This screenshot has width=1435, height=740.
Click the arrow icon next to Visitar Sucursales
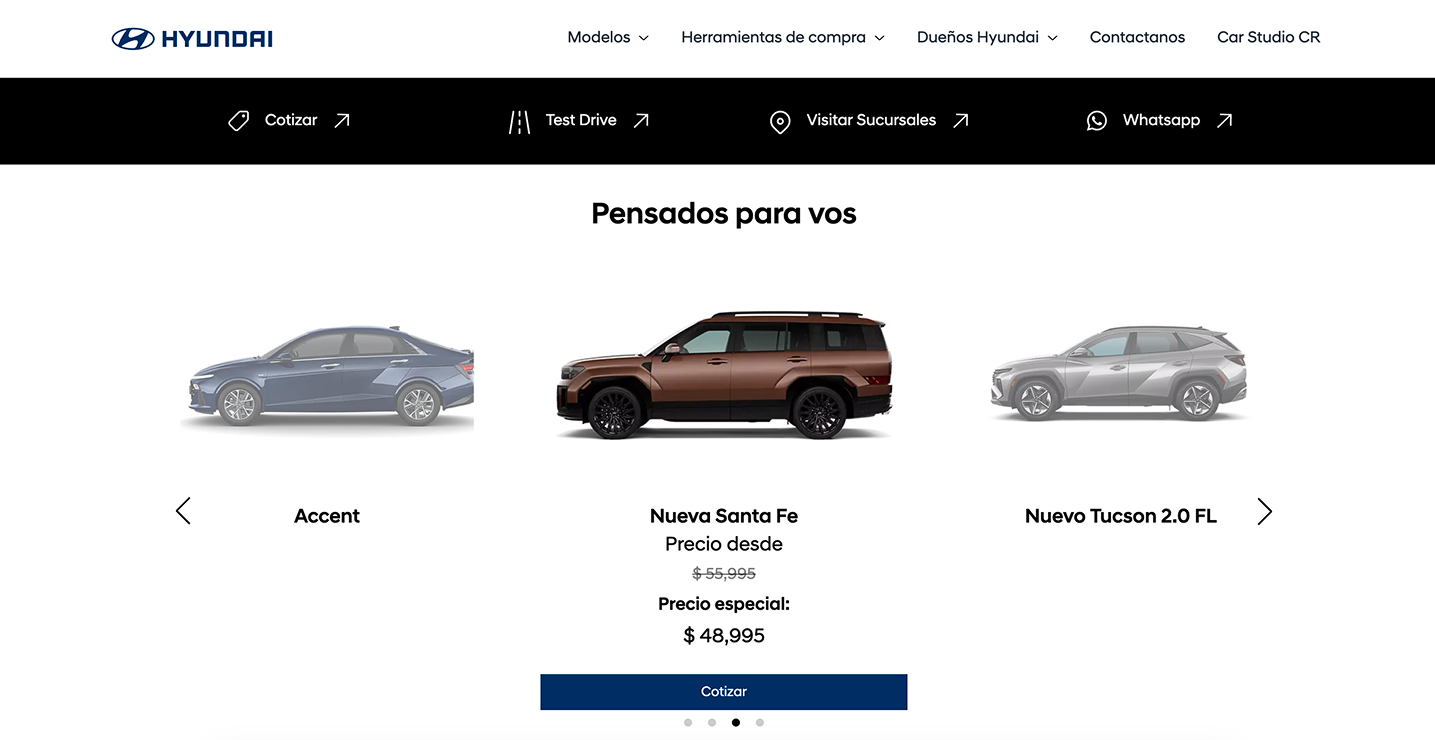(x=961, y=121)
